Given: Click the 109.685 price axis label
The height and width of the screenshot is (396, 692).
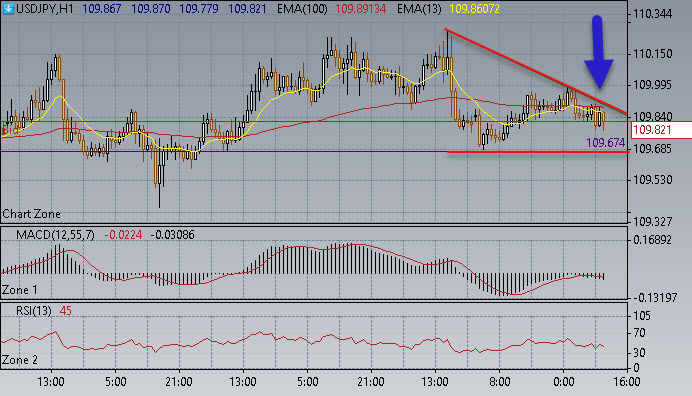Looking at the screenshot, I should point(653,149).
